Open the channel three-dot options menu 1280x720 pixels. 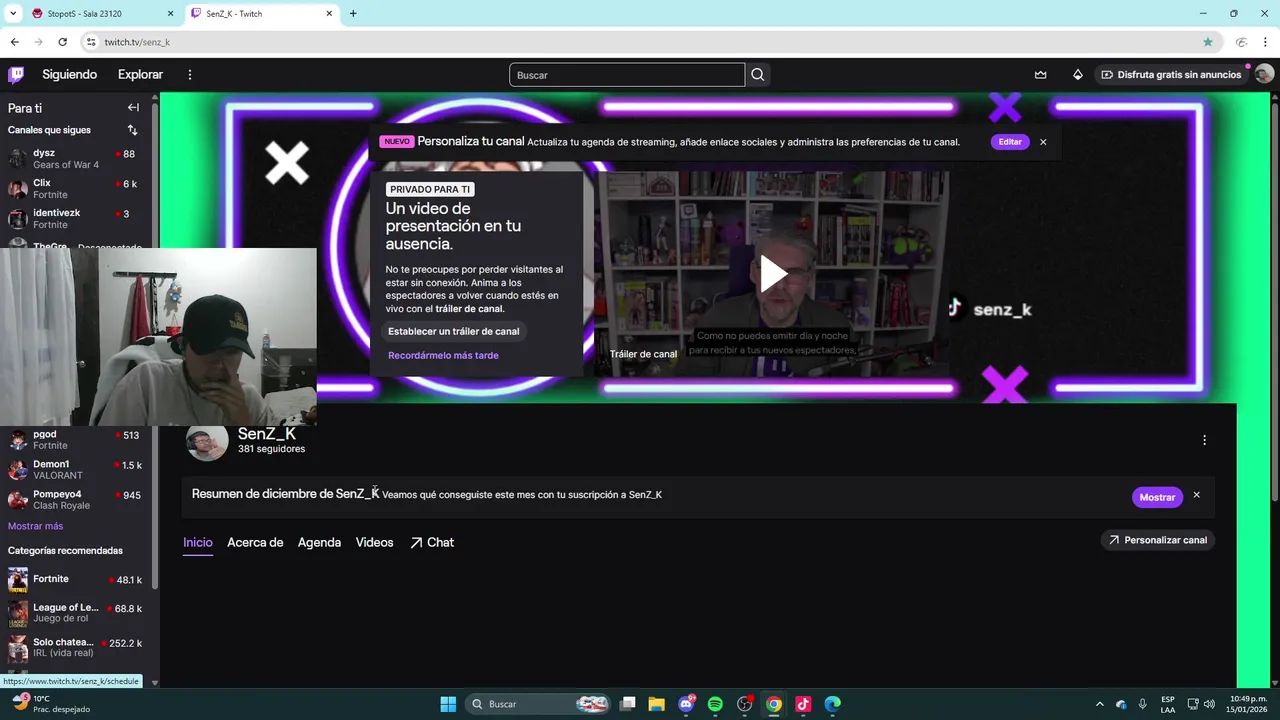click(x=1204, y=440)
